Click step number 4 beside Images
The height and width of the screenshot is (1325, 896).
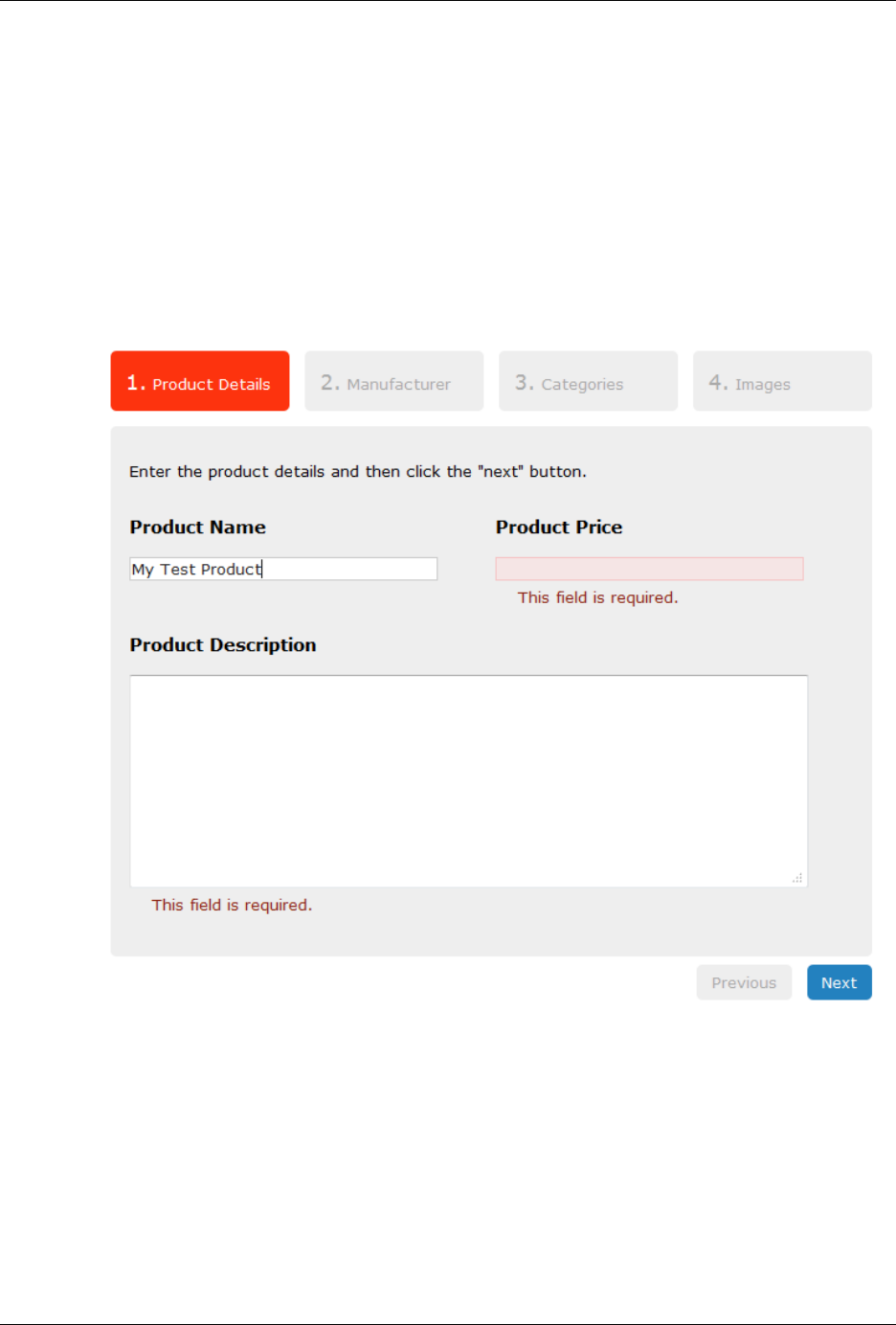718,382
